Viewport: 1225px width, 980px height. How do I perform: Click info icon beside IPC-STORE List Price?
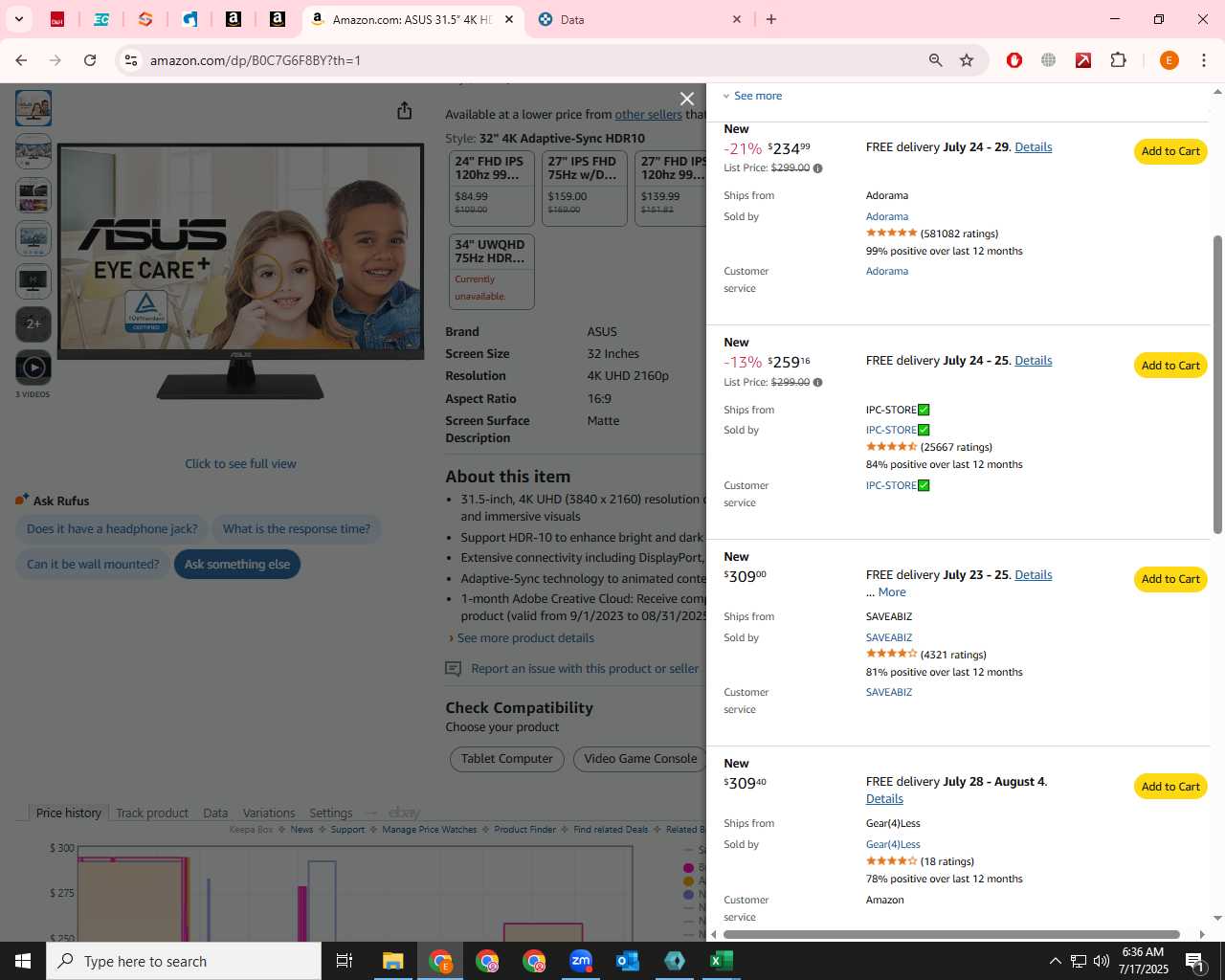tap(817, 383)
